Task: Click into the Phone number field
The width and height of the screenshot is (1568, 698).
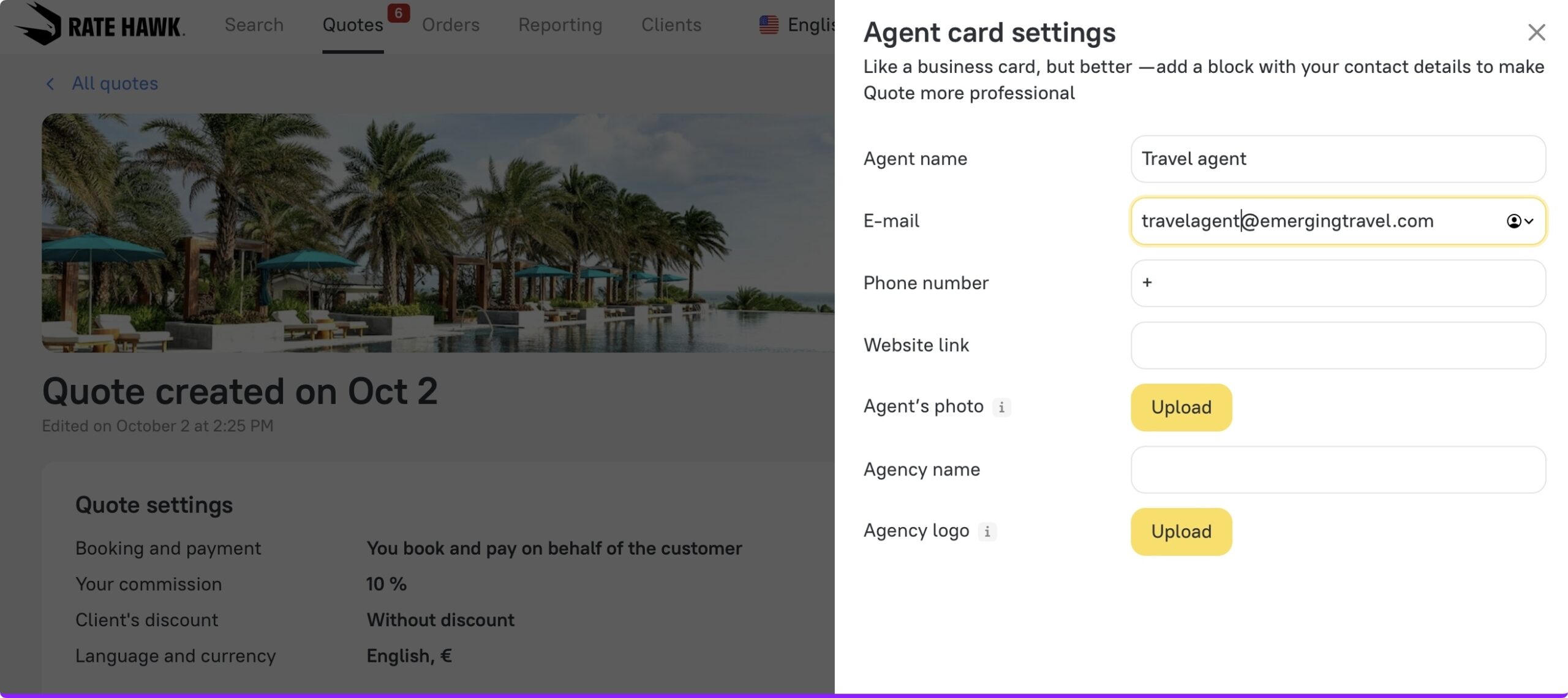Action: [x=1338, y=283]
